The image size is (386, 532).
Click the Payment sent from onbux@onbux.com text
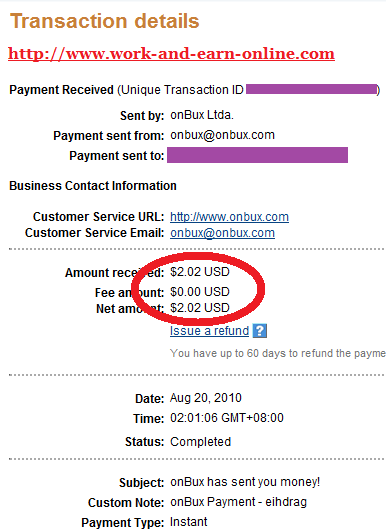pos(222,135)
